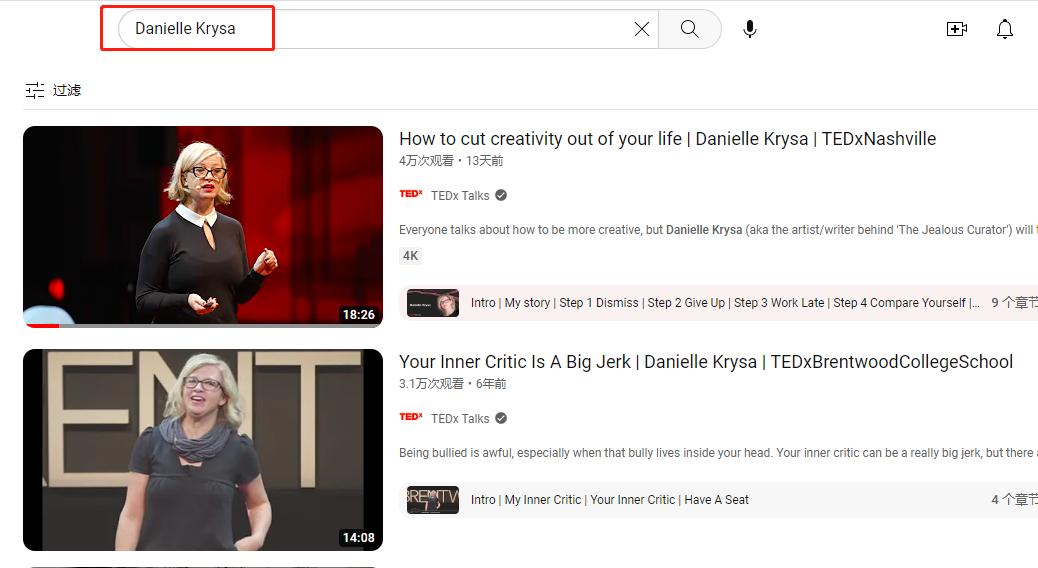Open thumbnail of Your Inner Critic video
This screenshot has height=568, width=1038.
point(203,450)
